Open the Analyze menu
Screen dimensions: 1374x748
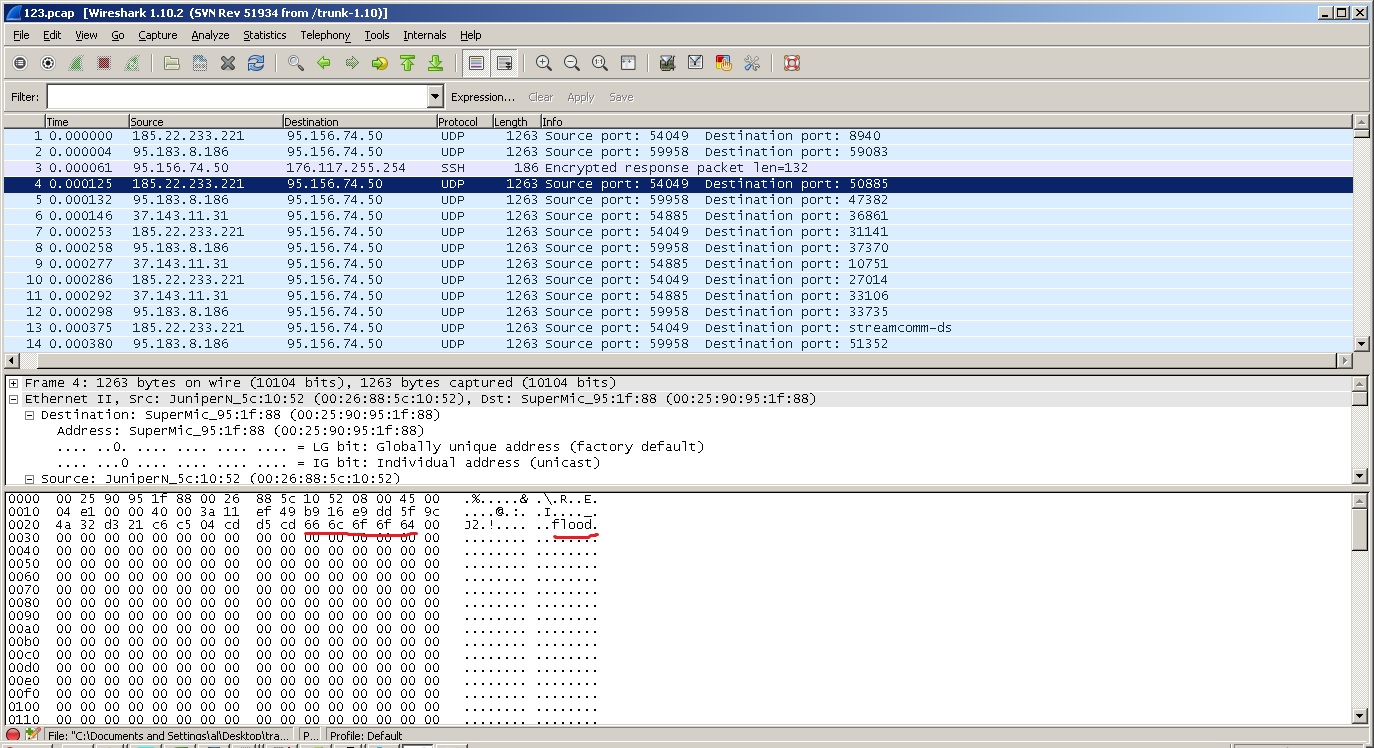(210, 35)
